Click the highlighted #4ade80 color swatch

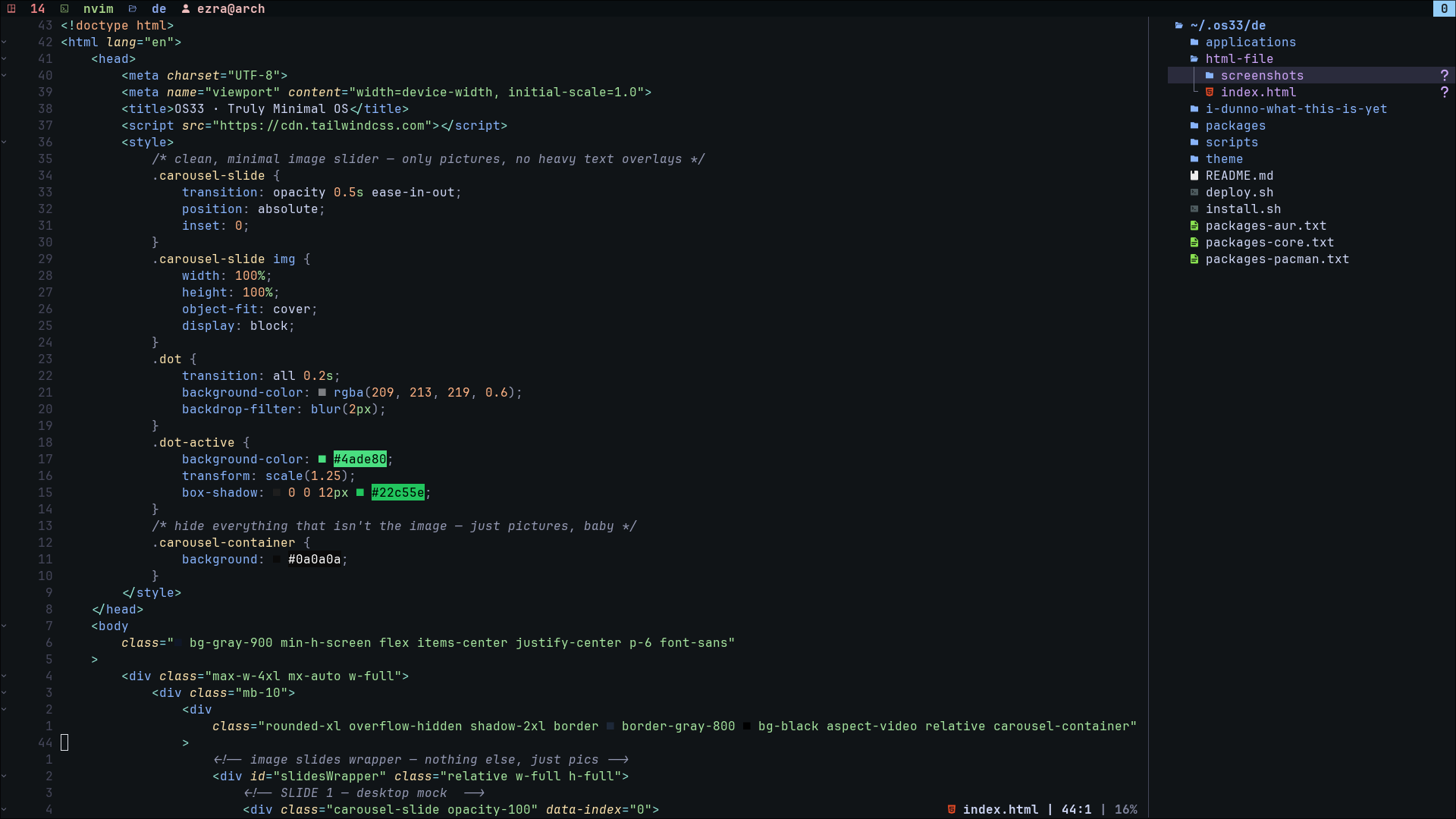(360, 459)
